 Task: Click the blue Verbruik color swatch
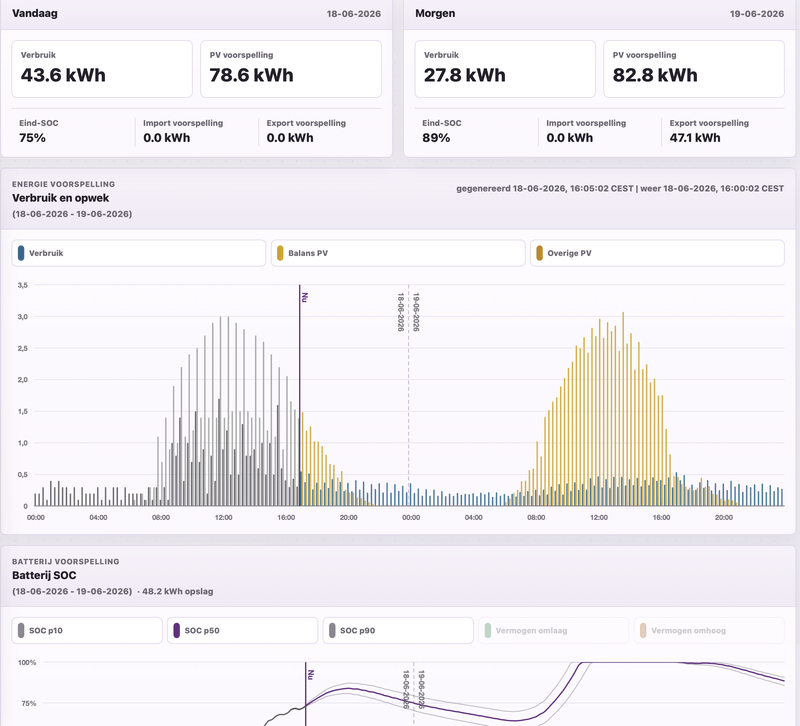tap(21, 253)
